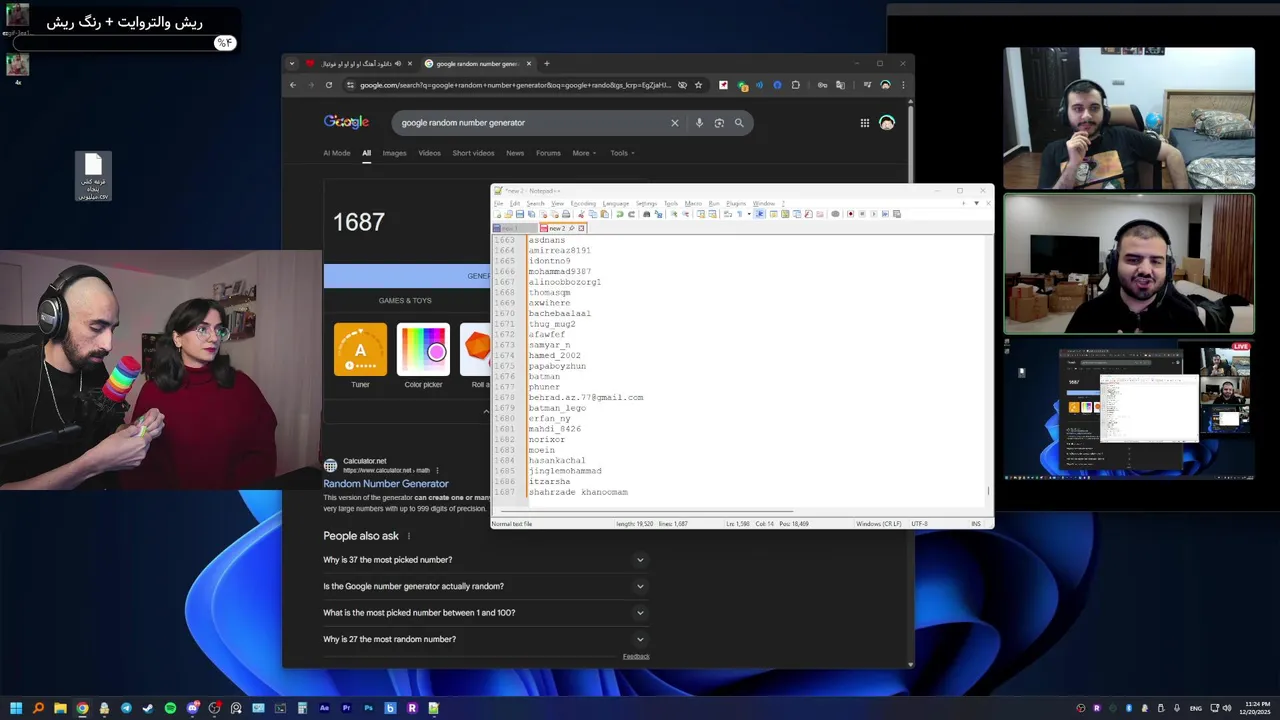Switch to the Videos results tab

tap(429, 153)
